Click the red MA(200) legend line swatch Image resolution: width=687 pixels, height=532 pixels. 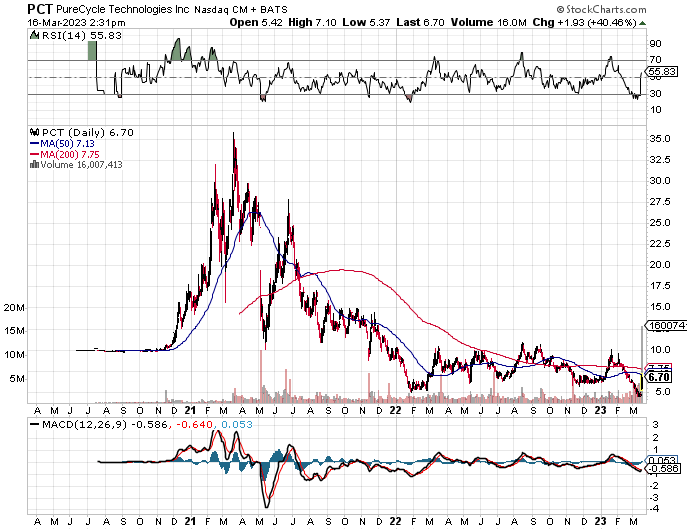(35, 155)
